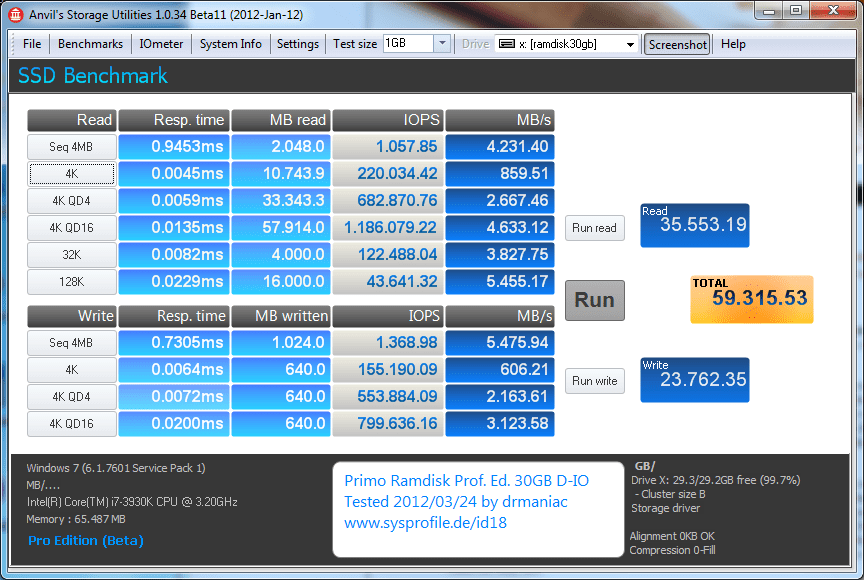Click the Read 4K QD4 test button
The height and width of the screenshot is (580, 864).
pyautogui.click(x=72, y=200)
